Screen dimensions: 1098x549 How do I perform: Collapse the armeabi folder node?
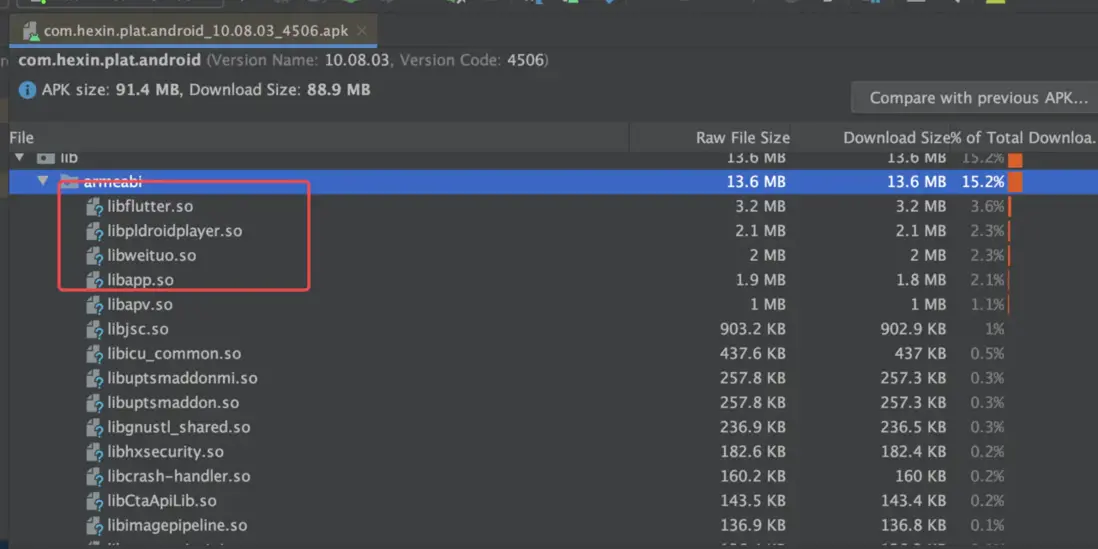(42, 182)
